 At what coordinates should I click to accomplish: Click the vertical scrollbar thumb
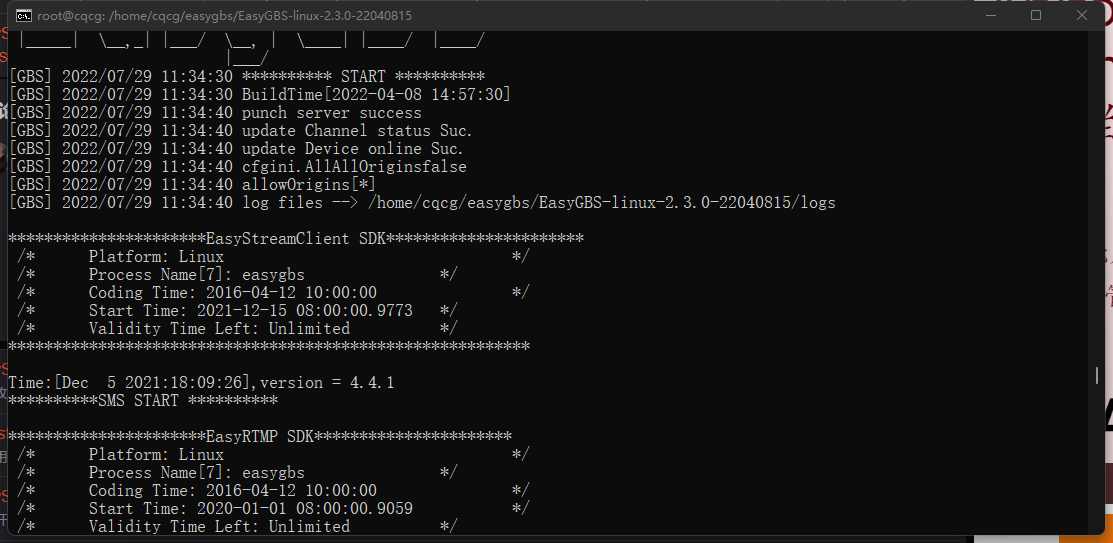[1099, 375]
